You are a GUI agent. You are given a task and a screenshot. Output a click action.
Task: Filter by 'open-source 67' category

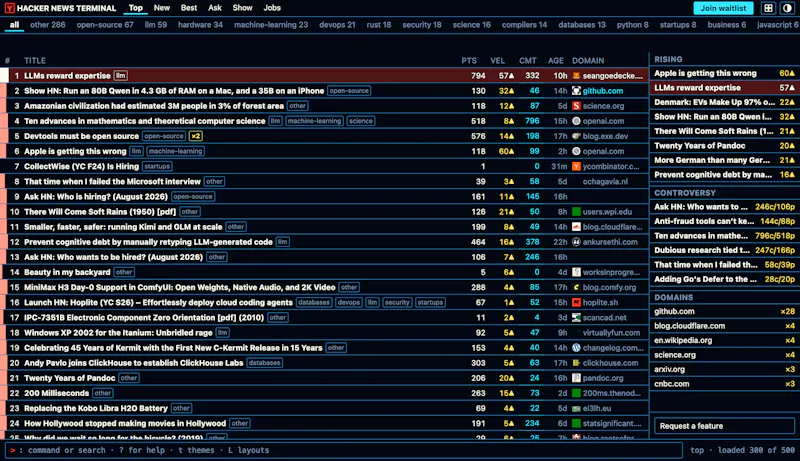(105, 24)
